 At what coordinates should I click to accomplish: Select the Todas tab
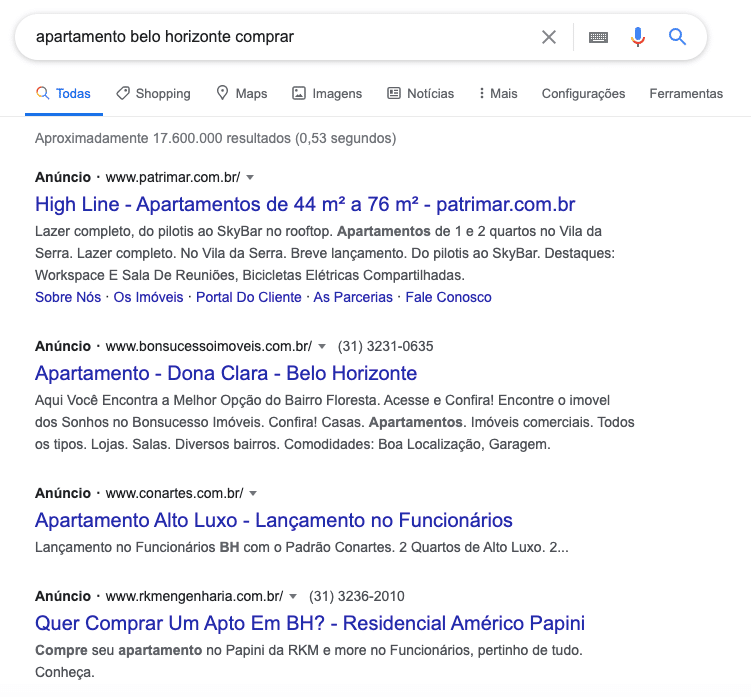pos(64,93)
